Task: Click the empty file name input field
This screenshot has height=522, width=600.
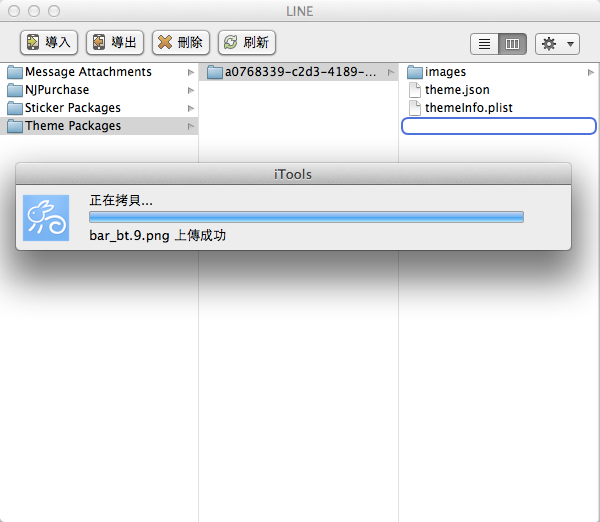Action: click(499, 126)
